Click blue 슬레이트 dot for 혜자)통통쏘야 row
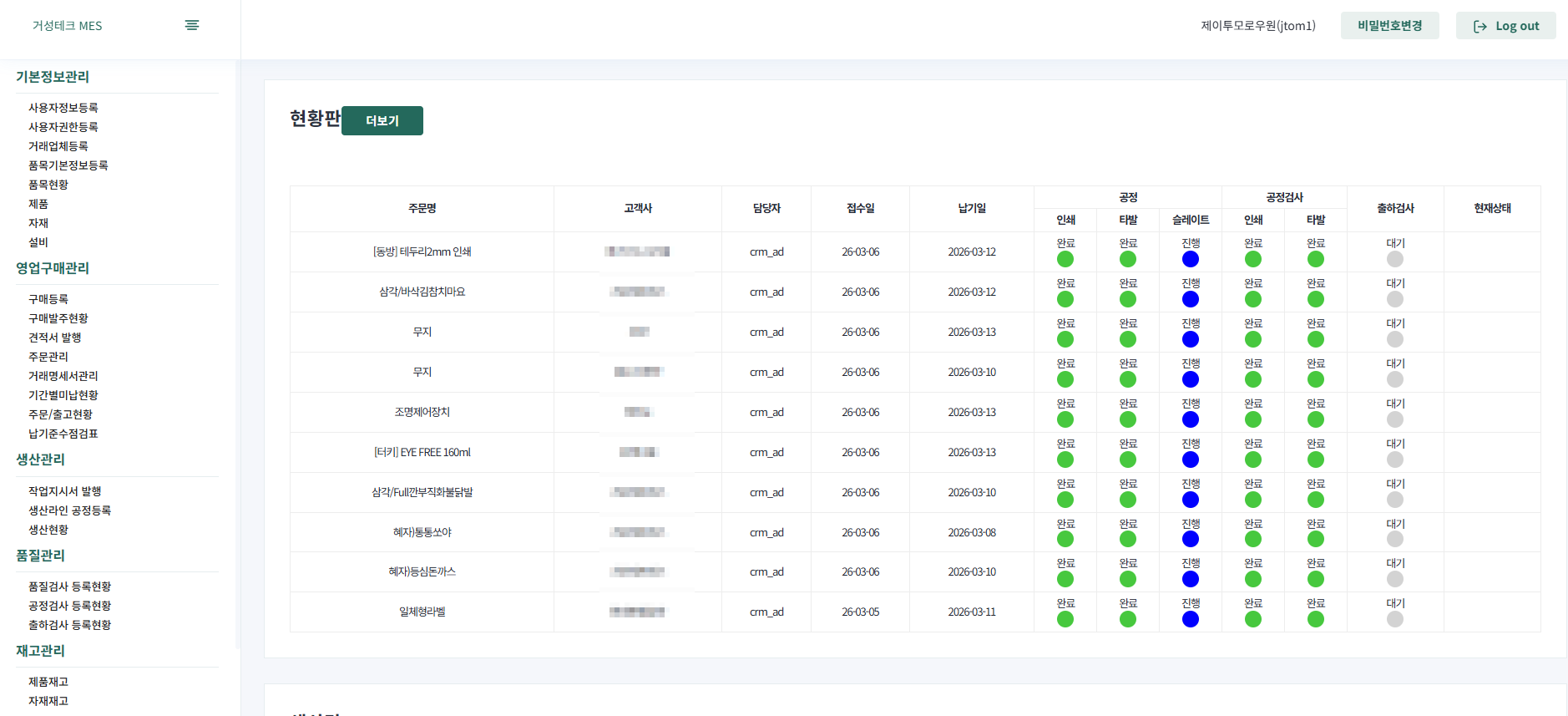This screenshot has width=1568, height=716. point(1191,539)
